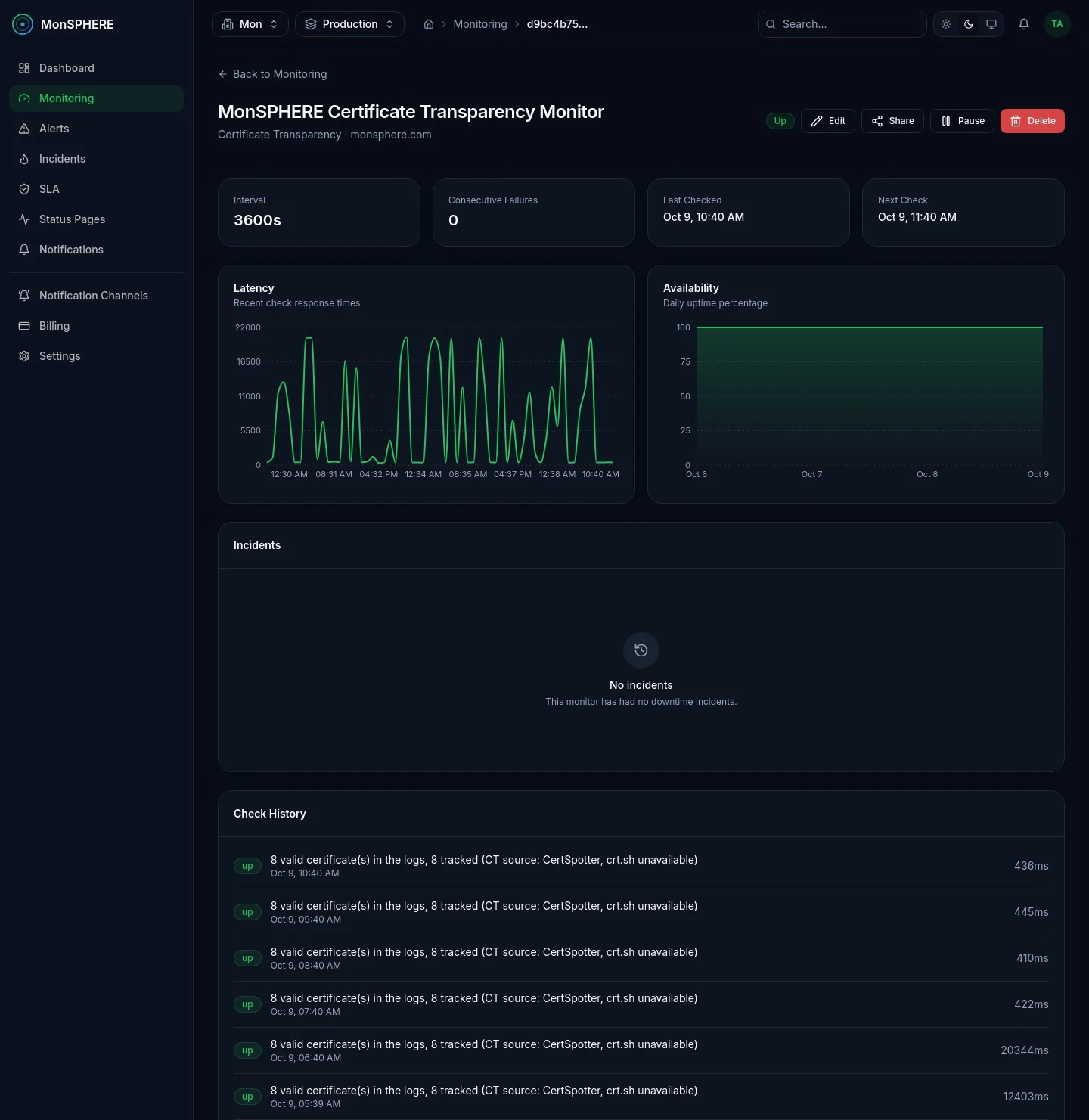
Task: Click the Oct 9, 09:40 AM check row
Action: [641, 912]
